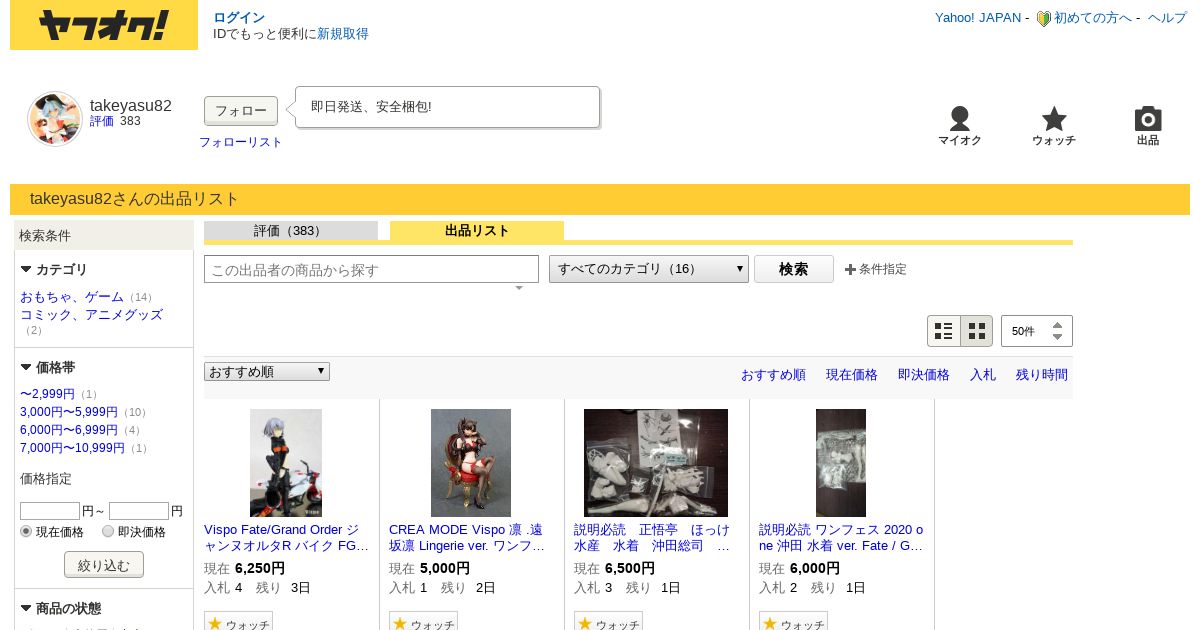Viewport: 1200px width, 630px height.
Task: Open the 初めての方へ link
Action: click(1093, 18)
